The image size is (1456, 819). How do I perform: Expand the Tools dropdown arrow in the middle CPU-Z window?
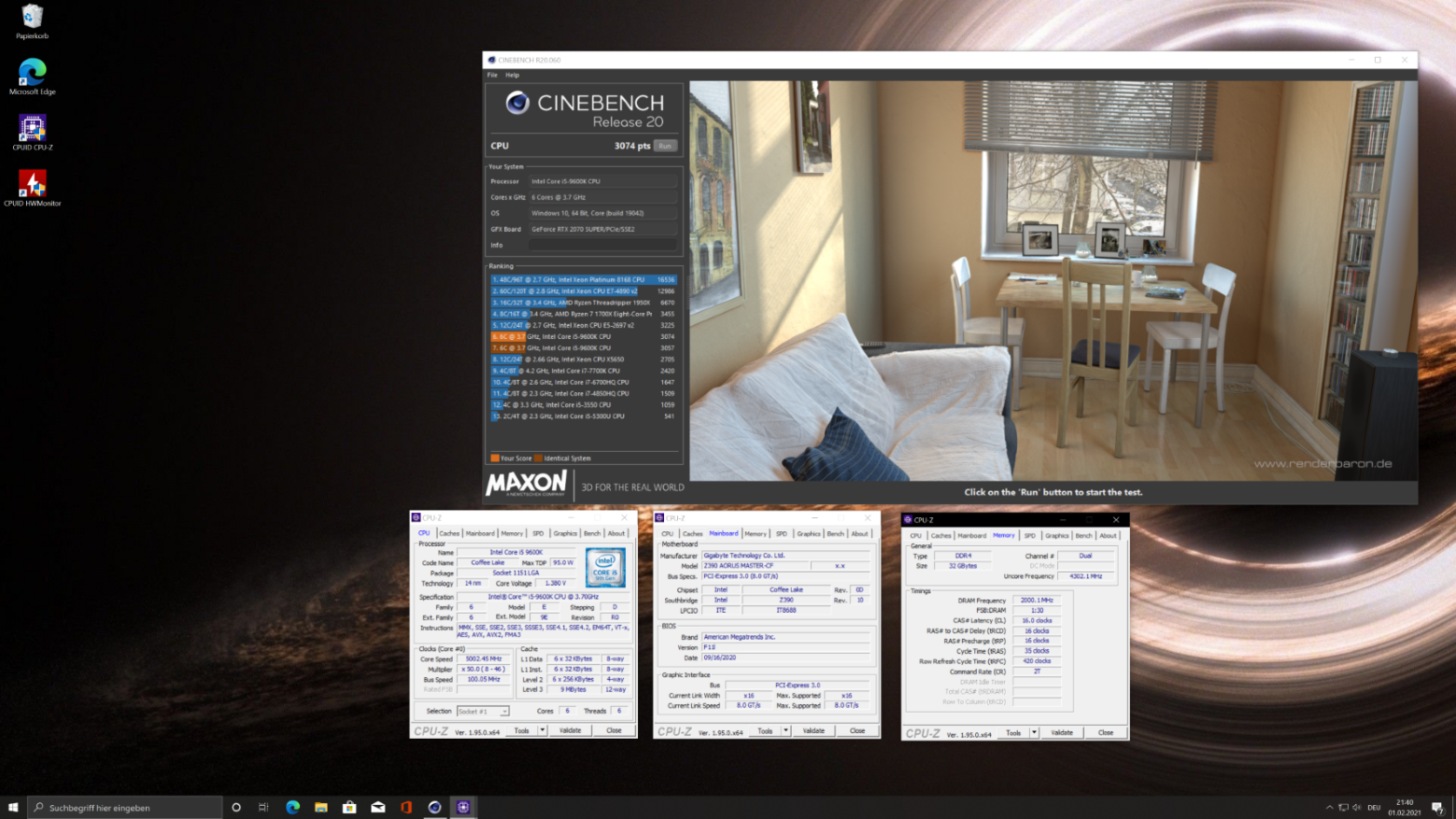pyautogui.click(x=785, y=731)
